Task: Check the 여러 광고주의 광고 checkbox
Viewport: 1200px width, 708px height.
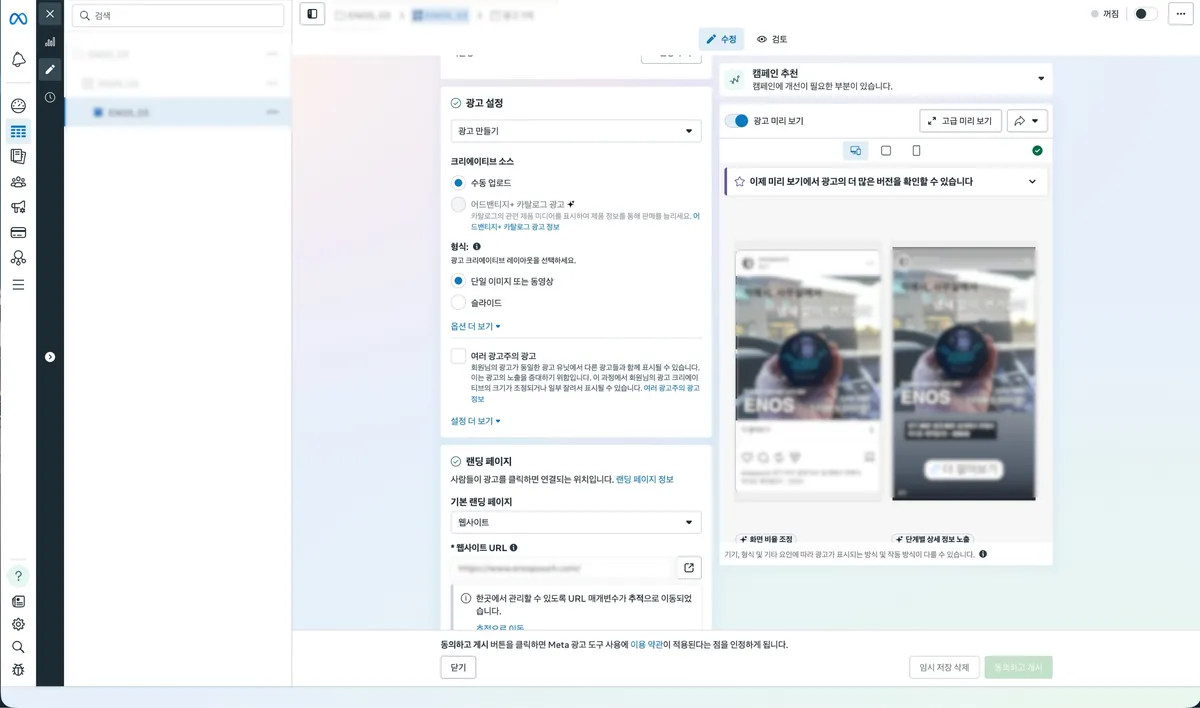Action: point(458,356)
